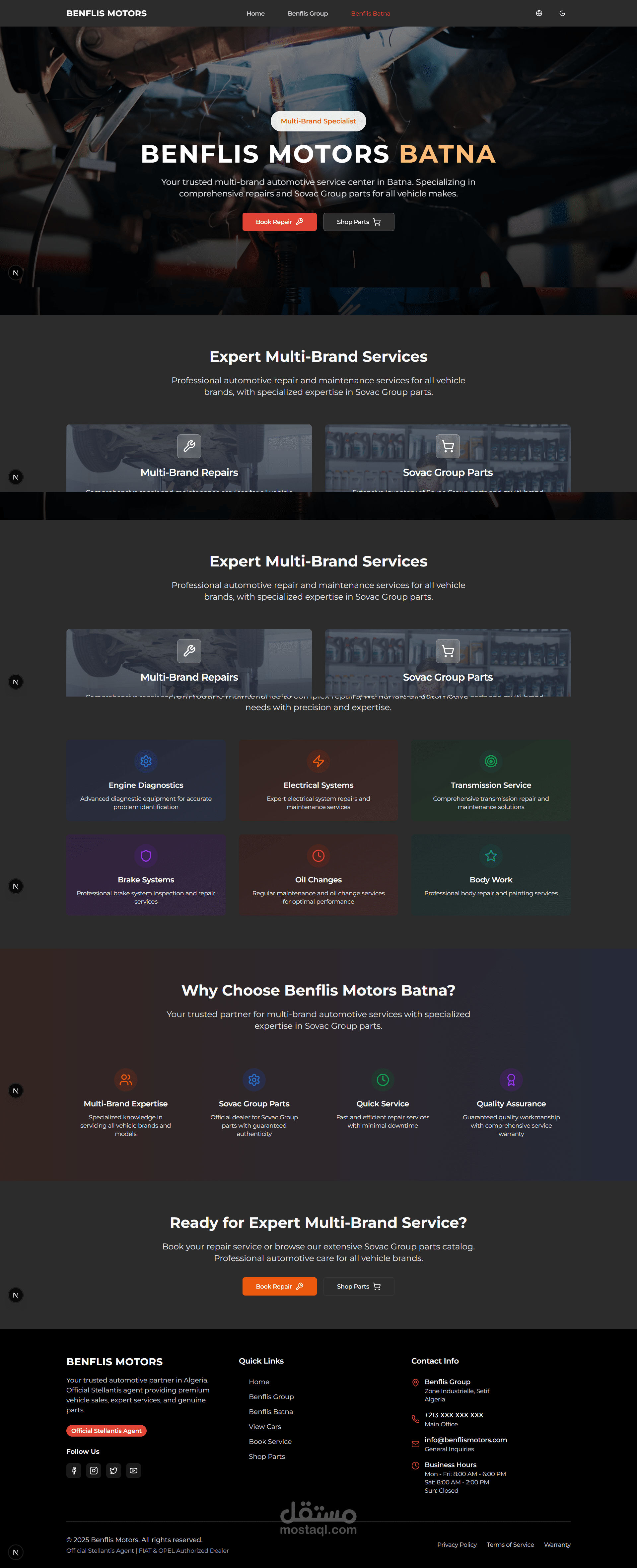The image size is (637, 1568).
Task: Select Benflis Batna in the top navigation
Action: [371, 13]
